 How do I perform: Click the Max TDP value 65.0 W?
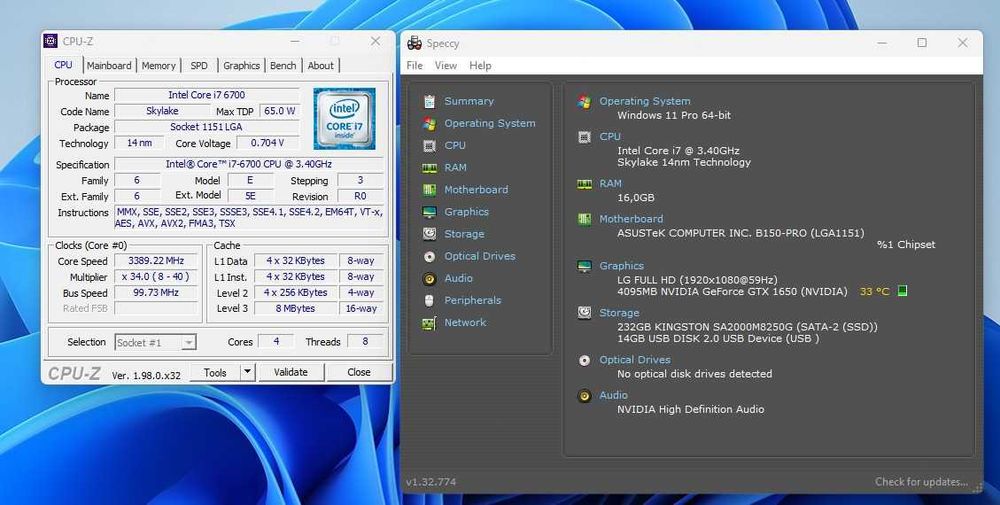(x=279, y=111)
